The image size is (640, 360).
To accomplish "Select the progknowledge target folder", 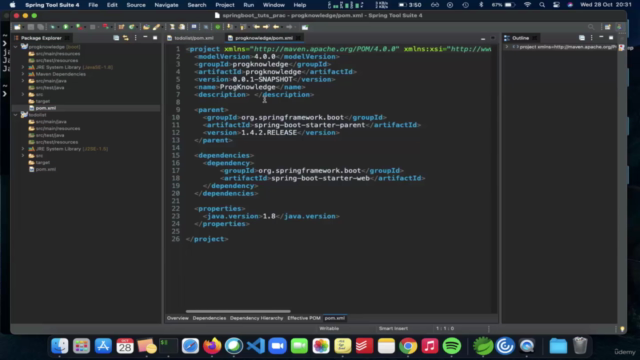I will point(42,101).
